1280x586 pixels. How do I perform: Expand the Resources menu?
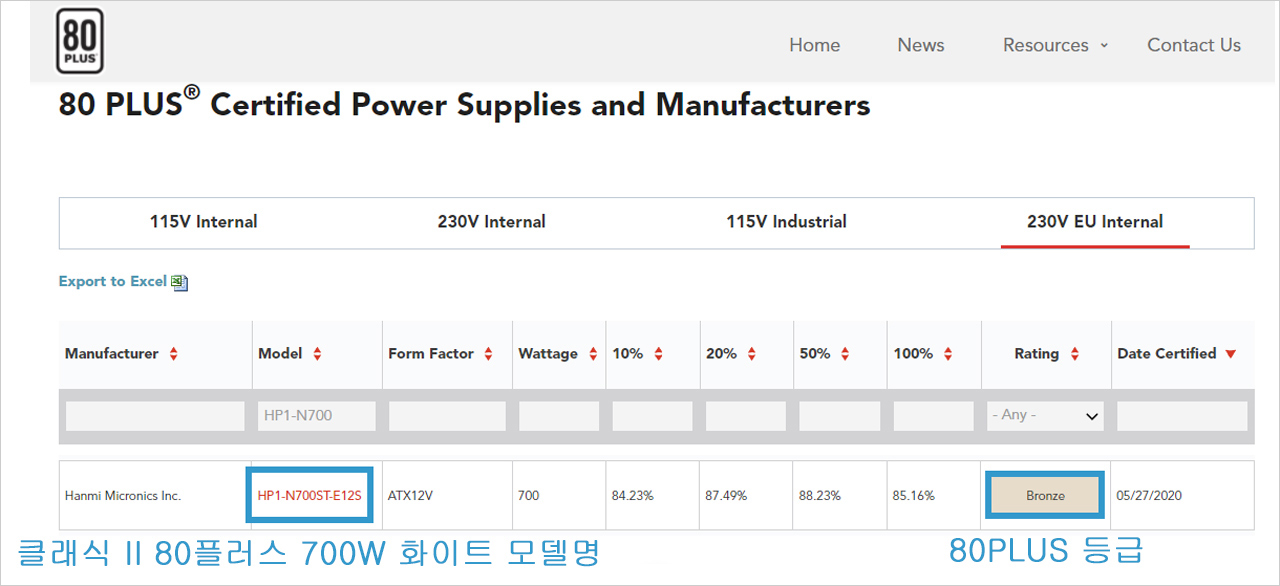pyautogui.click(x=1055, y=45)
